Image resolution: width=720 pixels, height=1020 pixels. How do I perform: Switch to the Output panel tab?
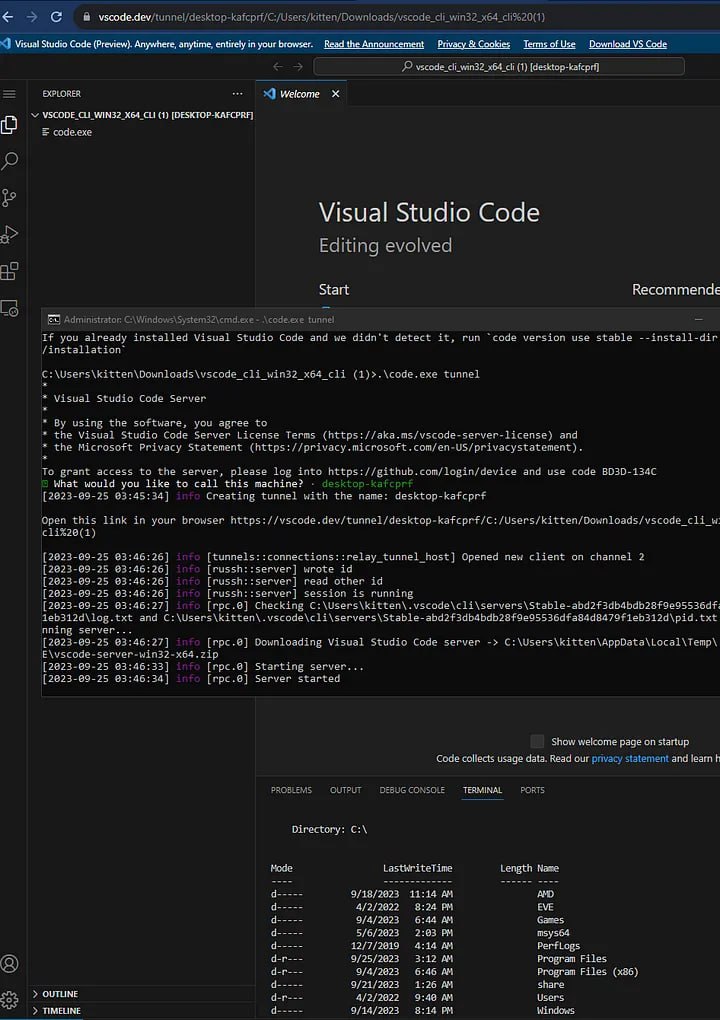click(345, 790)
